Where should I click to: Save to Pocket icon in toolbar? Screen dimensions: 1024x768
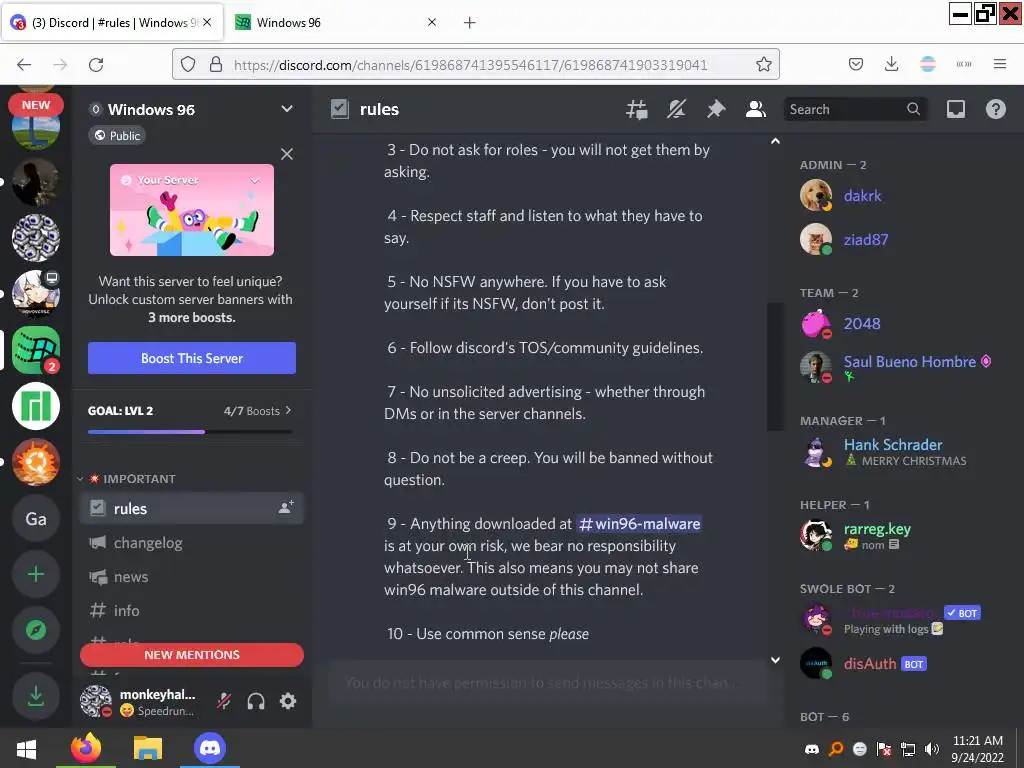[856, 64]
